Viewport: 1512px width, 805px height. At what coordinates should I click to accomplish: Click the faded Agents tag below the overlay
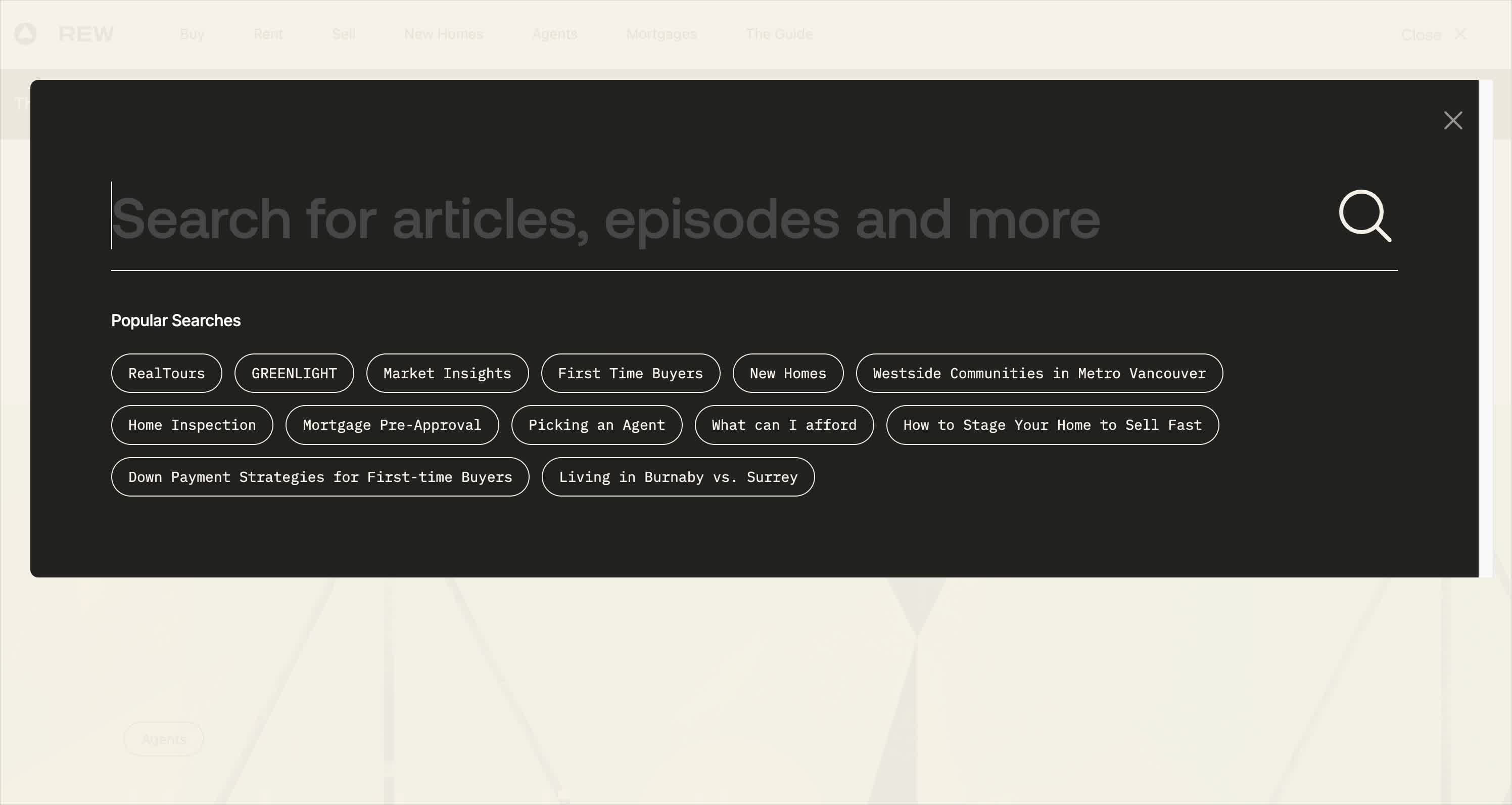[164, 739]
